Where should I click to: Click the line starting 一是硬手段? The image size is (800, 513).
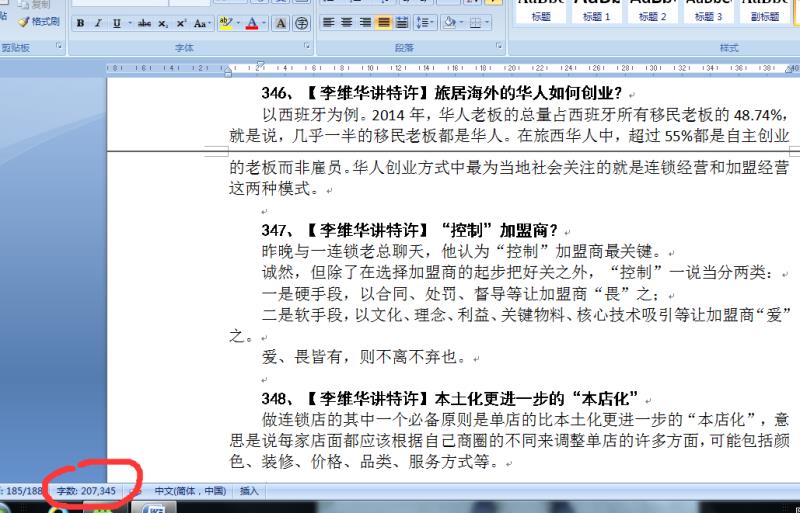pyautogui.click(x=461, y=294)
